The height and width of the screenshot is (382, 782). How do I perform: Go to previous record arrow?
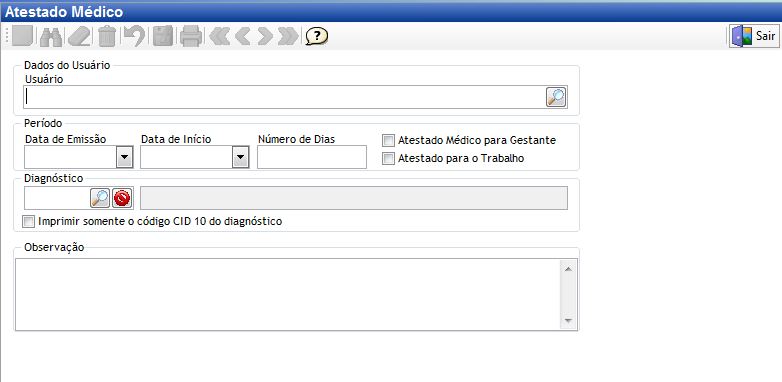[243, 36]
